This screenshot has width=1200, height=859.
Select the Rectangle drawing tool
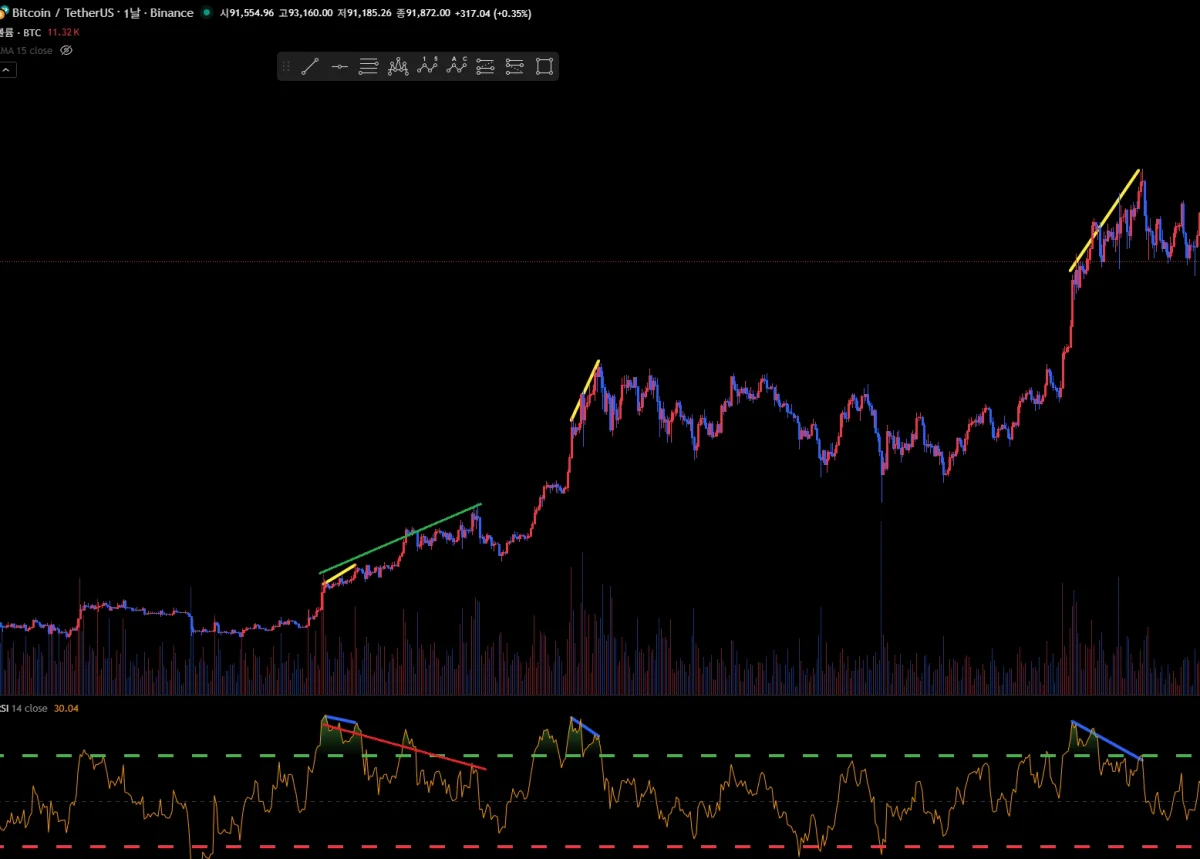545,67
